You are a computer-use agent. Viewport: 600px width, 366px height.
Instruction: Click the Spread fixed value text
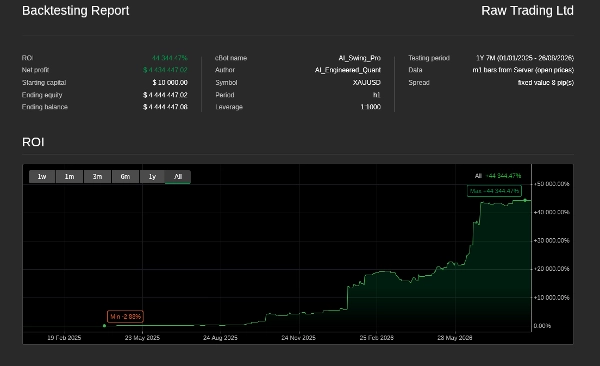[546, 82]
